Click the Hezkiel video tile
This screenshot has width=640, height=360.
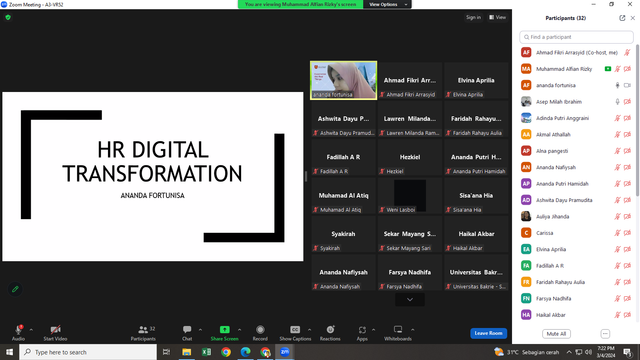coord(410,157)
